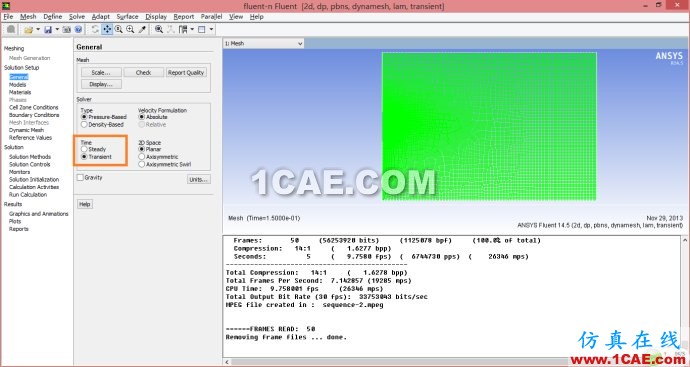The image size is (690, 367).
Task: Select the Steady time option
Action: coord(93,149)
